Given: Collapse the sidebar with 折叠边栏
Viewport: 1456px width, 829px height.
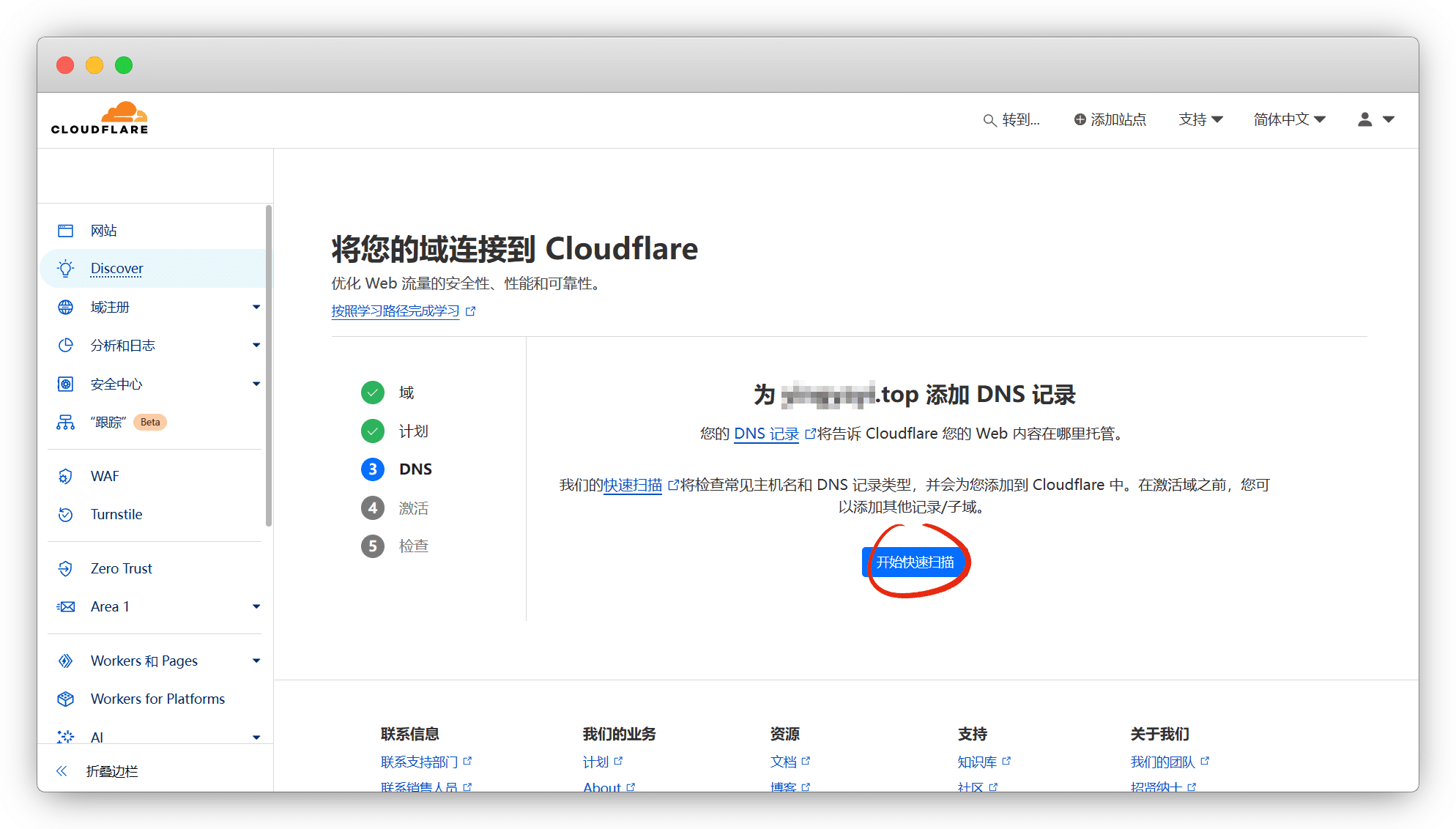Looking at the screenshot, I should [111, 771].
